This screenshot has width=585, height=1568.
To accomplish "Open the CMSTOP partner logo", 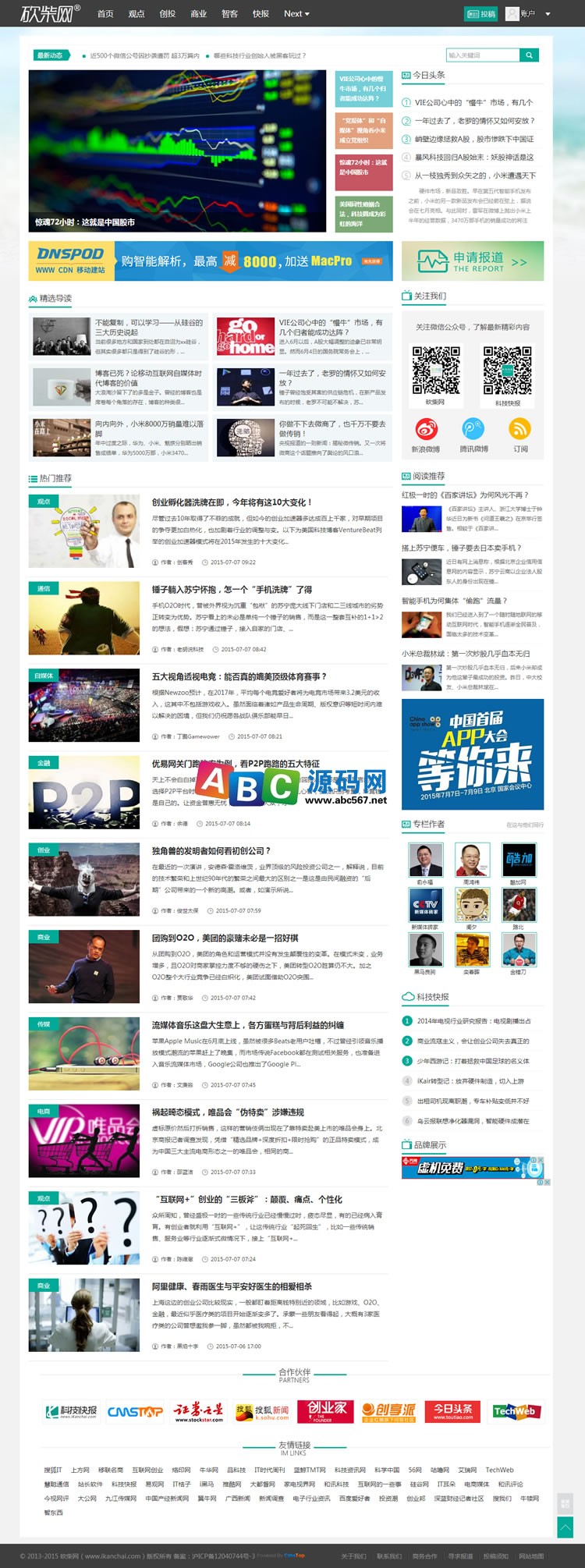I will [135, 1412].
